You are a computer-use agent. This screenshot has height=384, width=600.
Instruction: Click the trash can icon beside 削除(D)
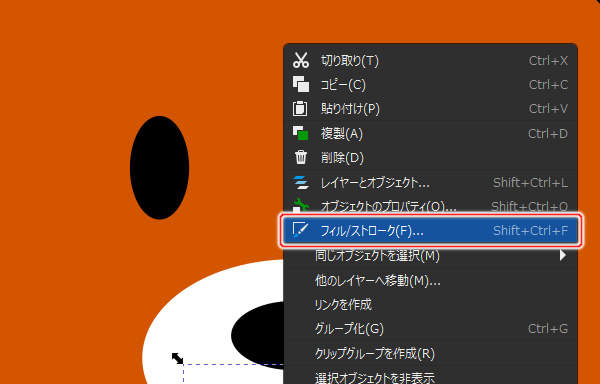301,158
